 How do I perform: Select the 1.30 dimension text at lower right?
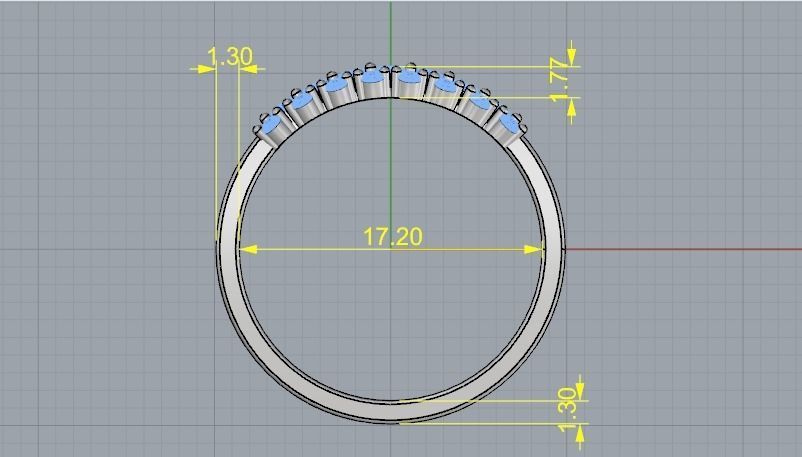pos(568,410)
